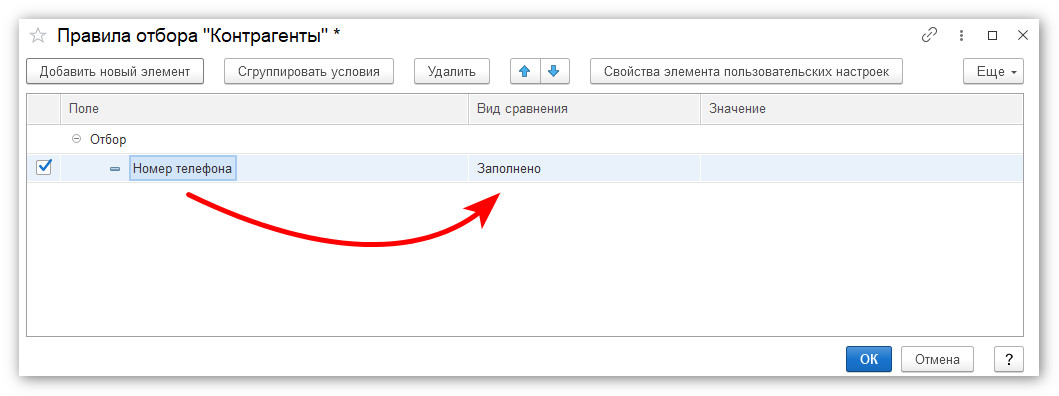Click the Заполнено comparison type cell
Viewport: 1059px width, 396px height.
[x=584, y=169]
